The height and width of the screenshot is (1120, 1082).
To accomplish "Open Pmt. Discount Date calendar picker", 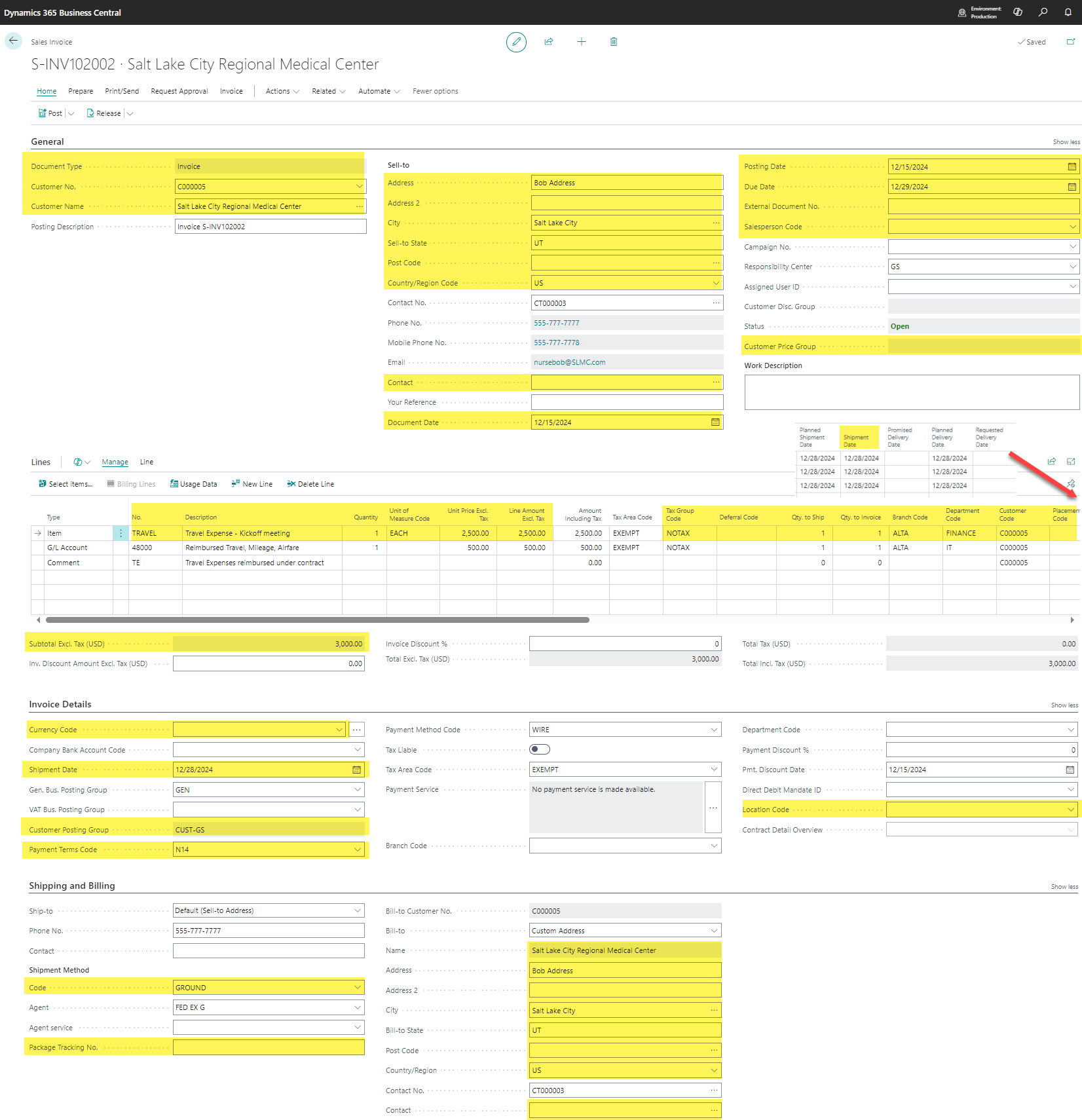I will (x=1070, y=770).
